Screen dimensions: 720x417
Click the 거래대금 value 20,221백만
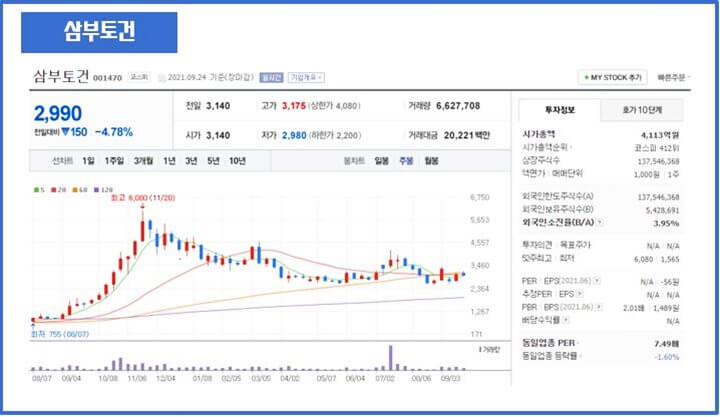point(467,135)
